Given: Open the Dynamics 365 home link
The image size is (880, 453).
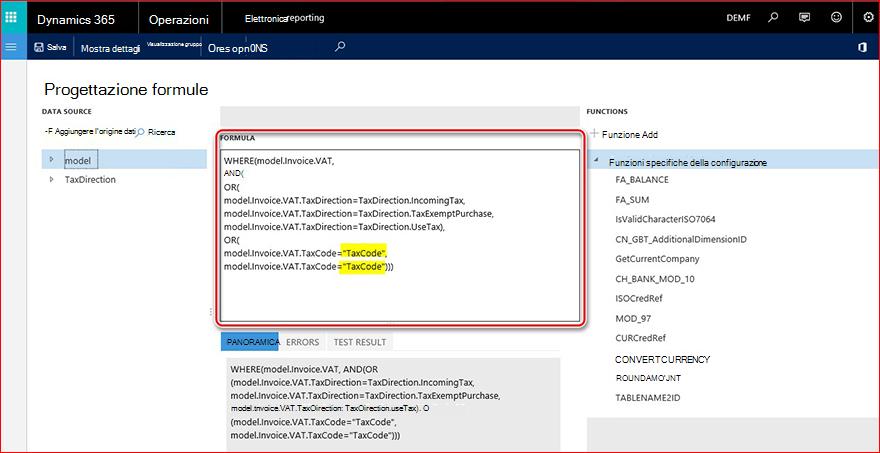Looking at the screenshot, I should point(76,19).
